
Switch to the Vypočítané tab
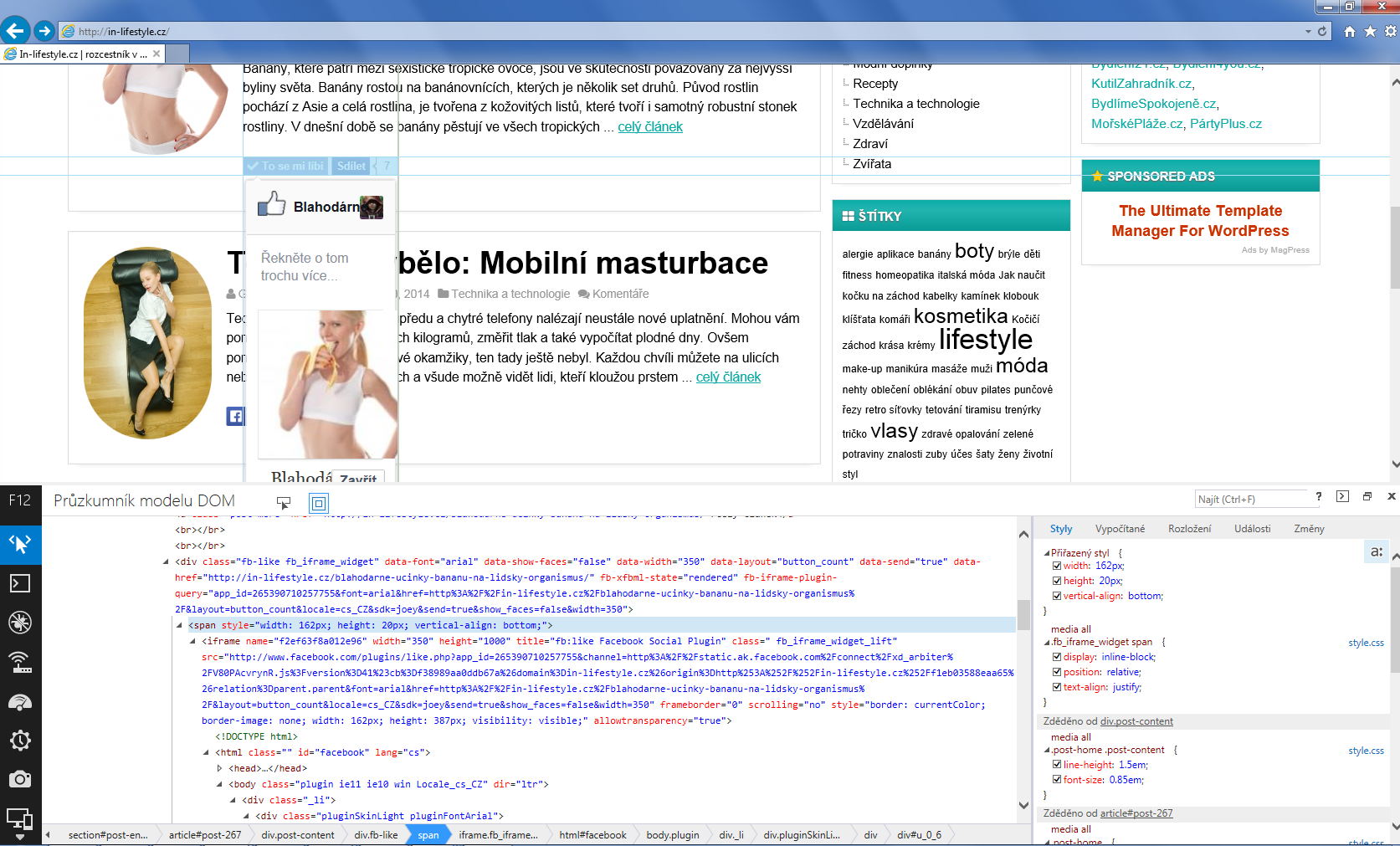[x=1120, y=529]
